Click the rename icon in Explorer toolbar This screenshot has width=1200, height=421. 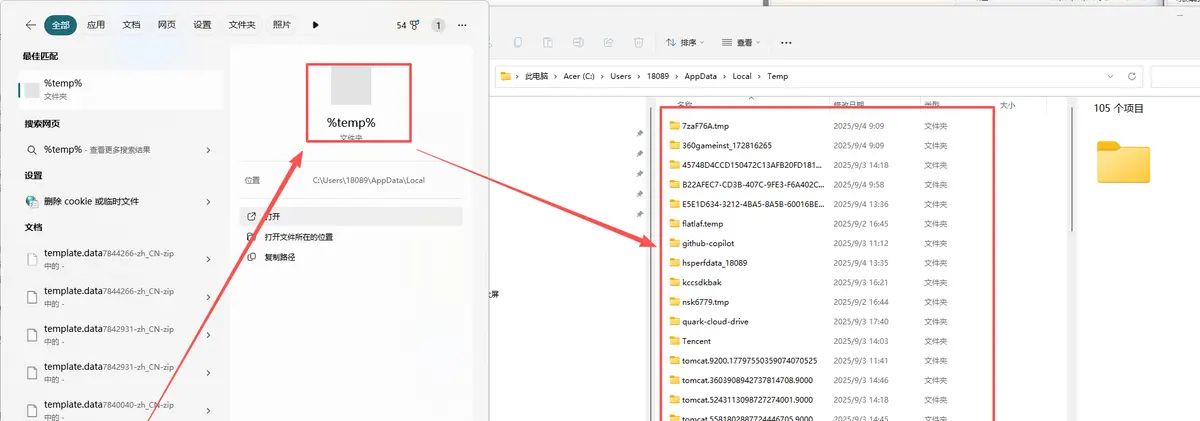[578, 43]
